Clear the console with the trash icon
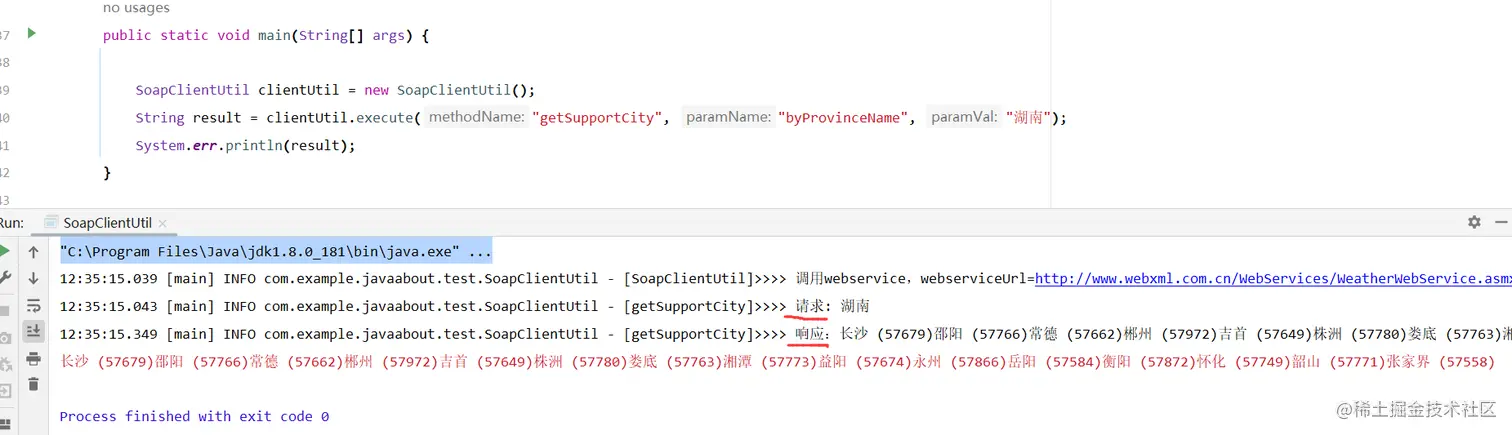 click(33, 384)
